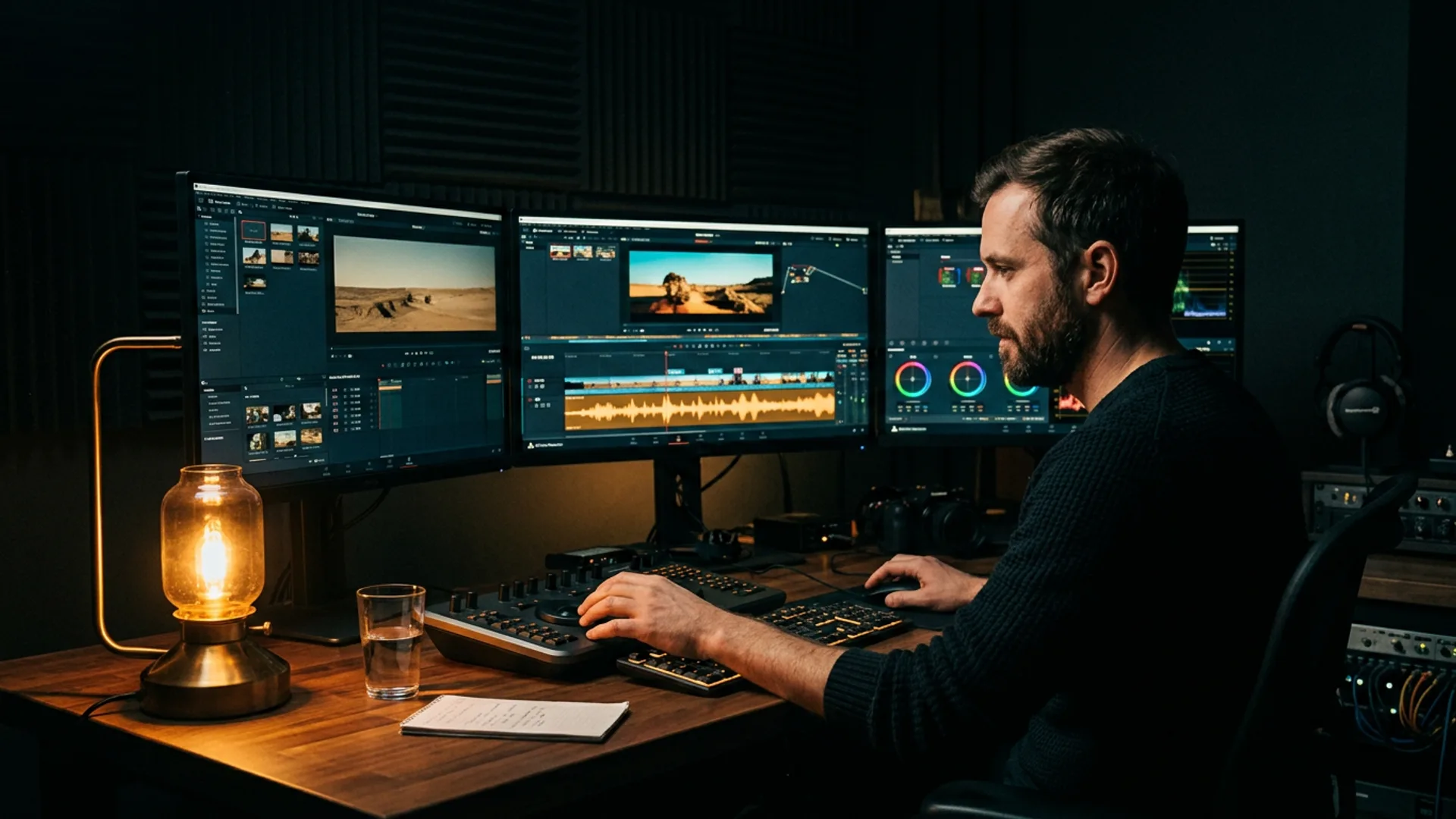
Task: Click the timecode display on center monitor timeline
Action: tap(543, 357)
